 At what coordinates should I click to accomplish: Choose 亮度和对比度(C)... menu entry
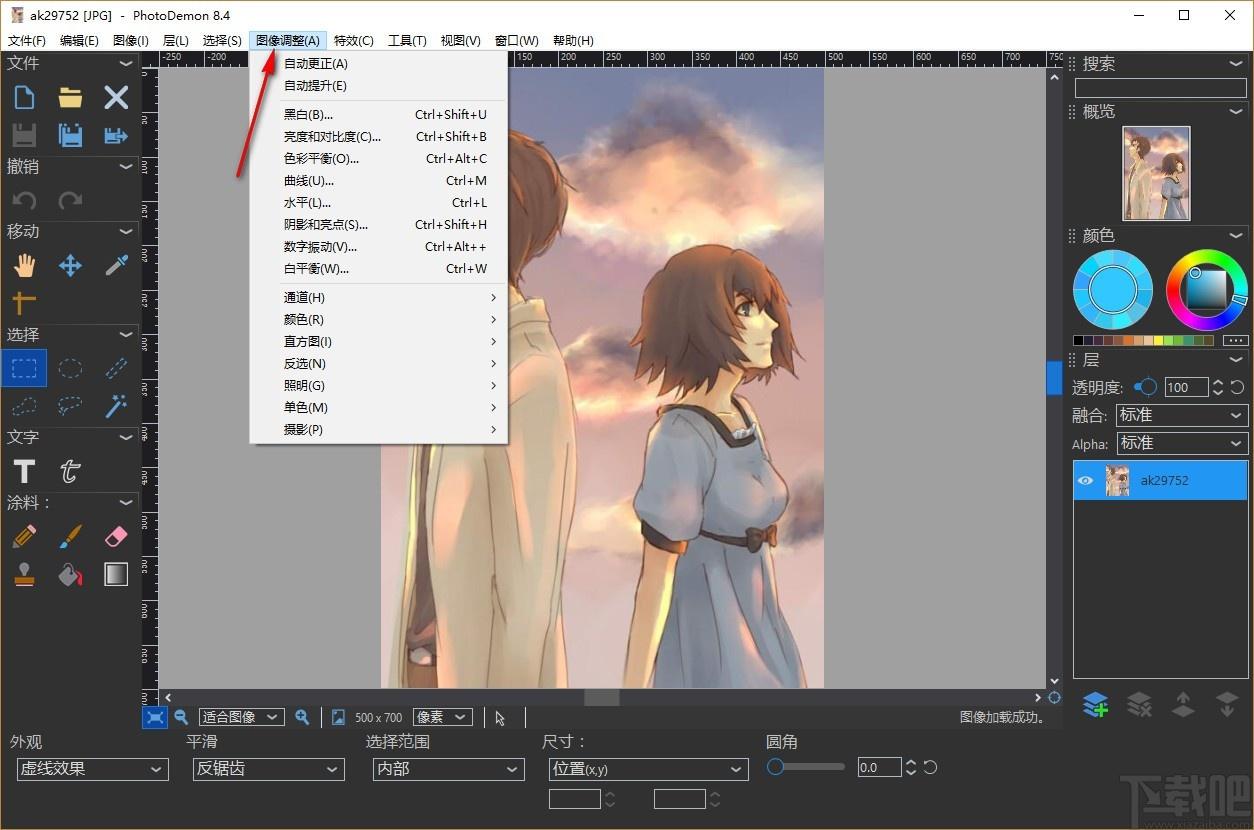click(379, 137)
